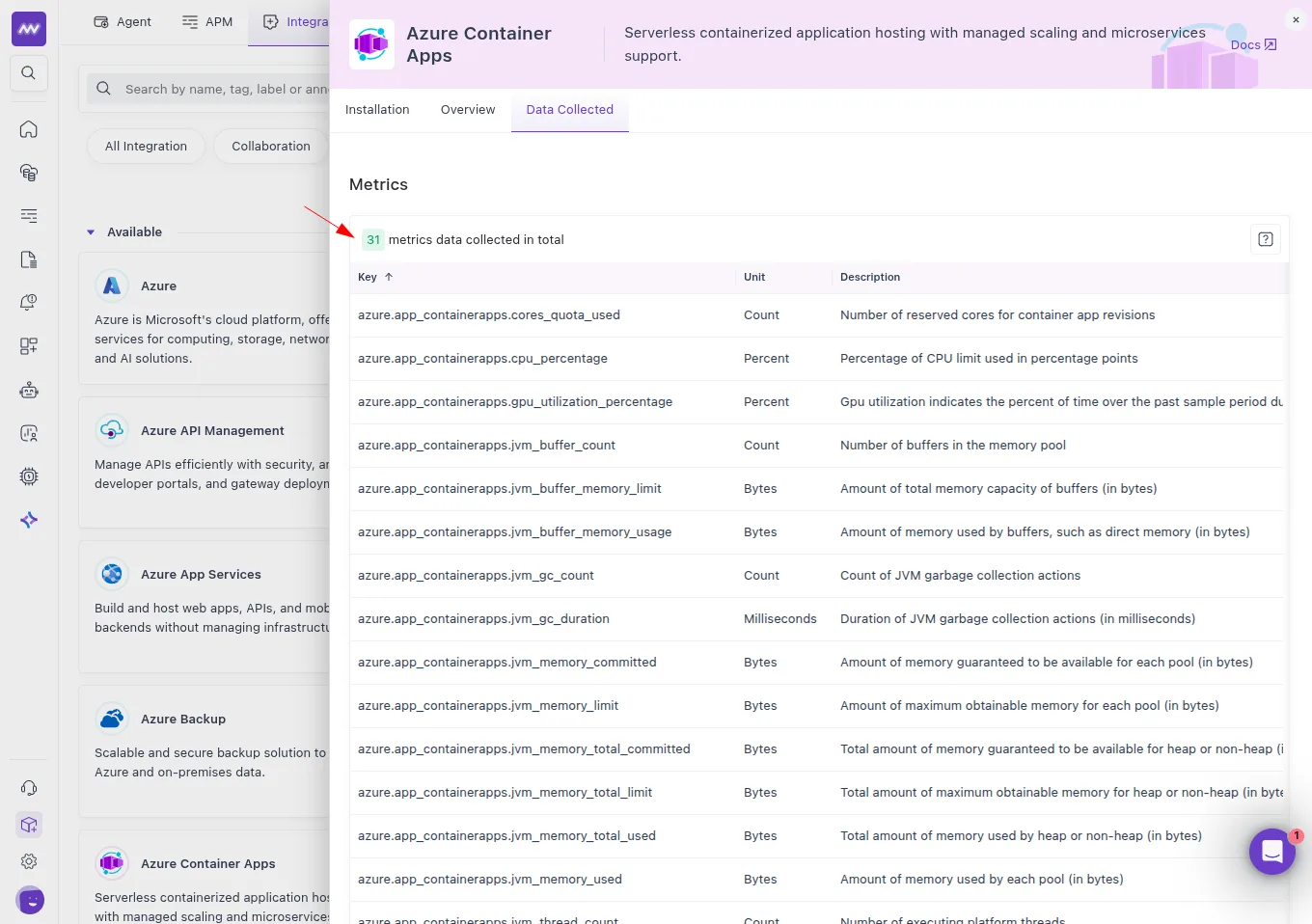Click the purple logo in the sidebar
Image resolution: width=1312 pixels, height=924 pixels.
click(29, 29)
